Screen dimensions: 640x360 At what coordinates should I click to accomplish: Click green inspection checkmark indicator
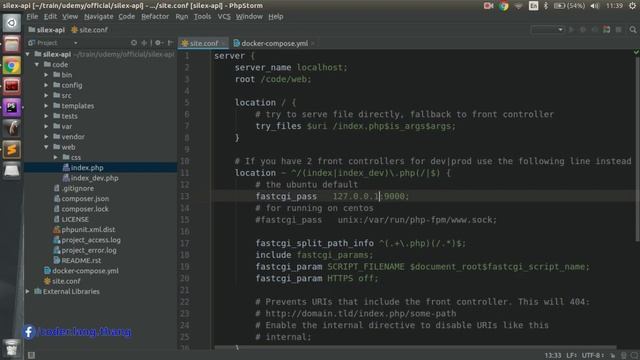coord(636,52)
